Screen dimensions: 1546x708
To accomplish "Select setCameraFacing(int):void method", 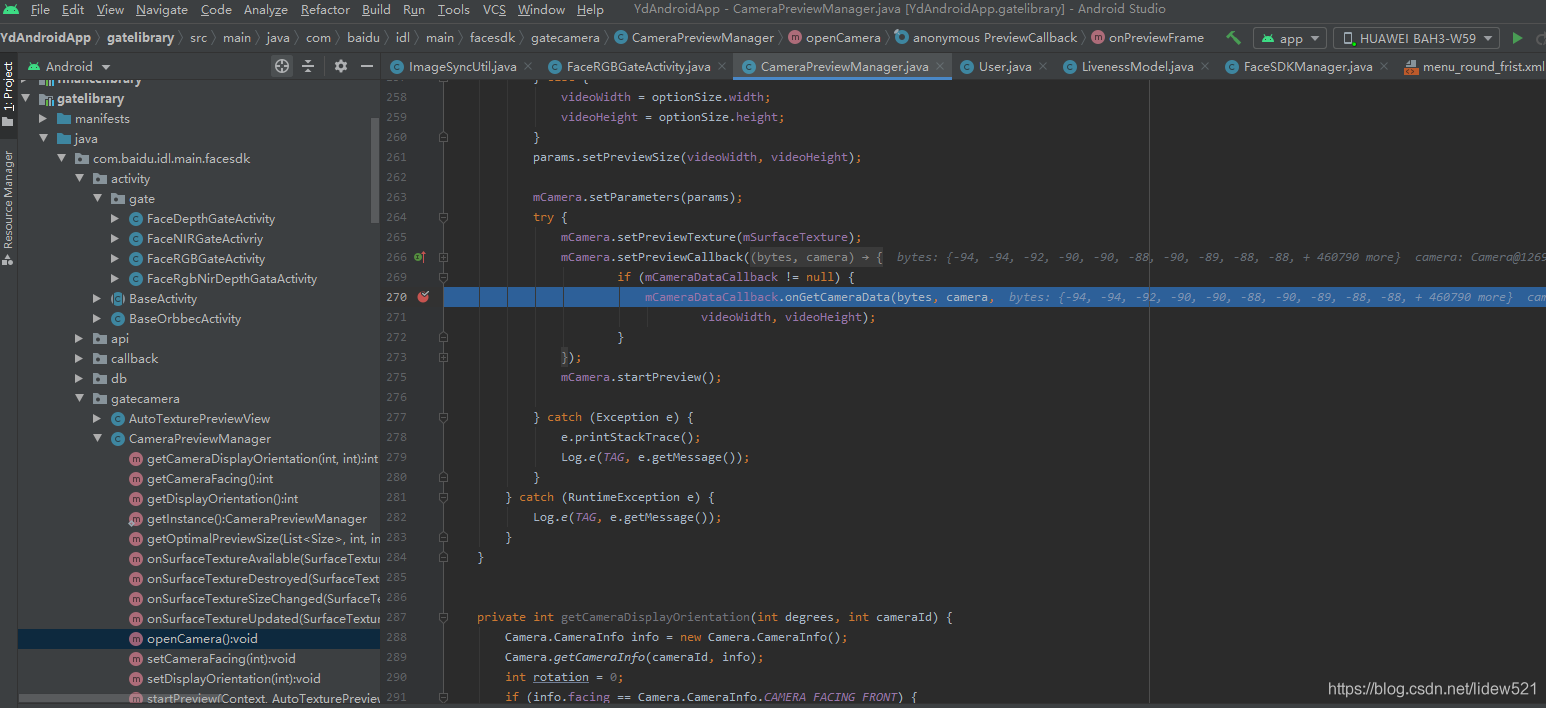I will pos(221,659).
